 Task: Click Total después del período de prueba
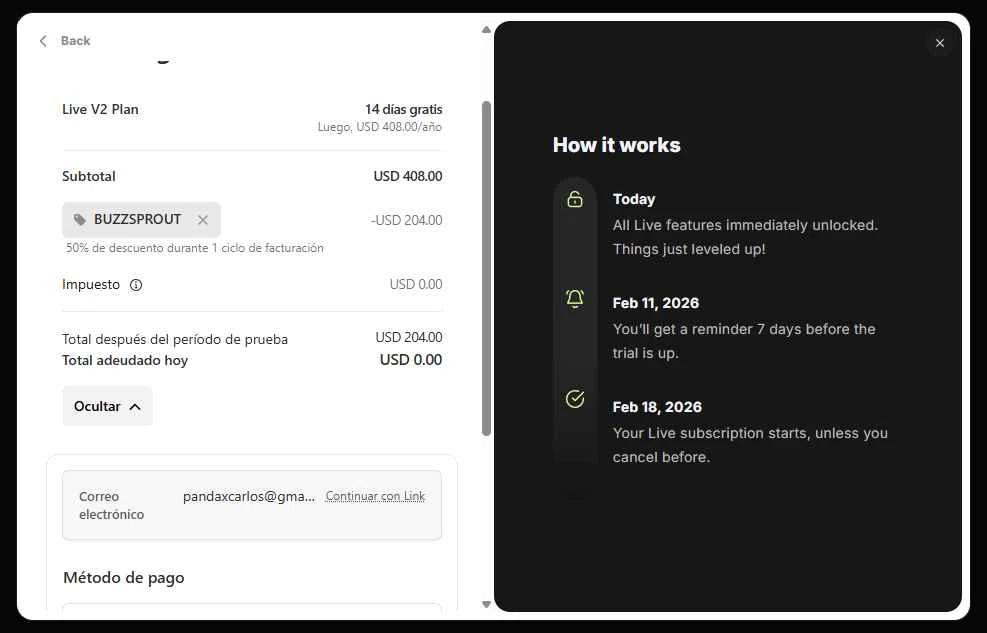click(175, 339)
